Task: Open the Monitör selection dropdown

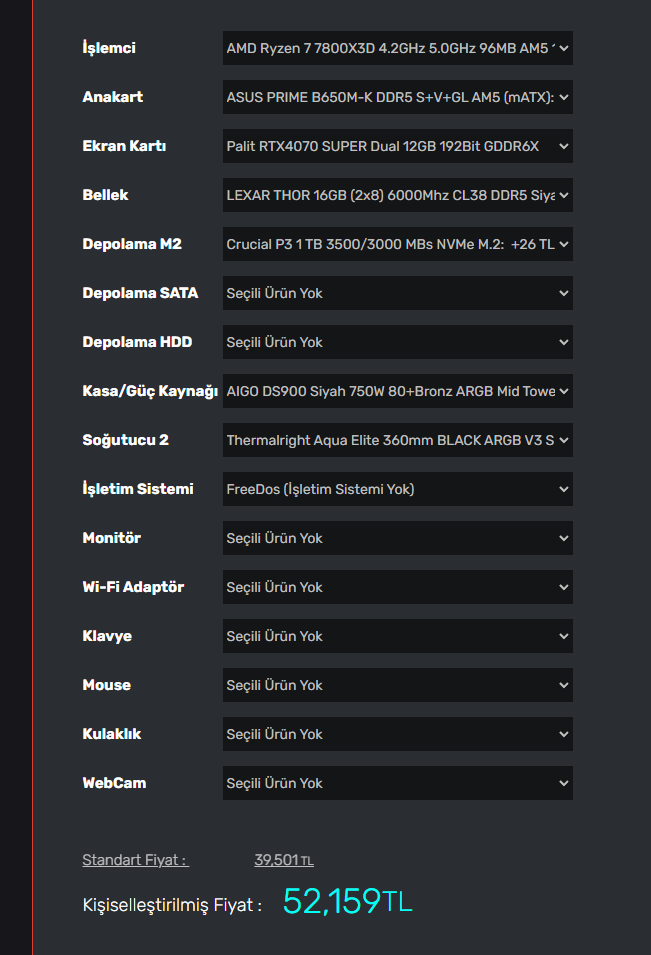Action: [397, 538]
